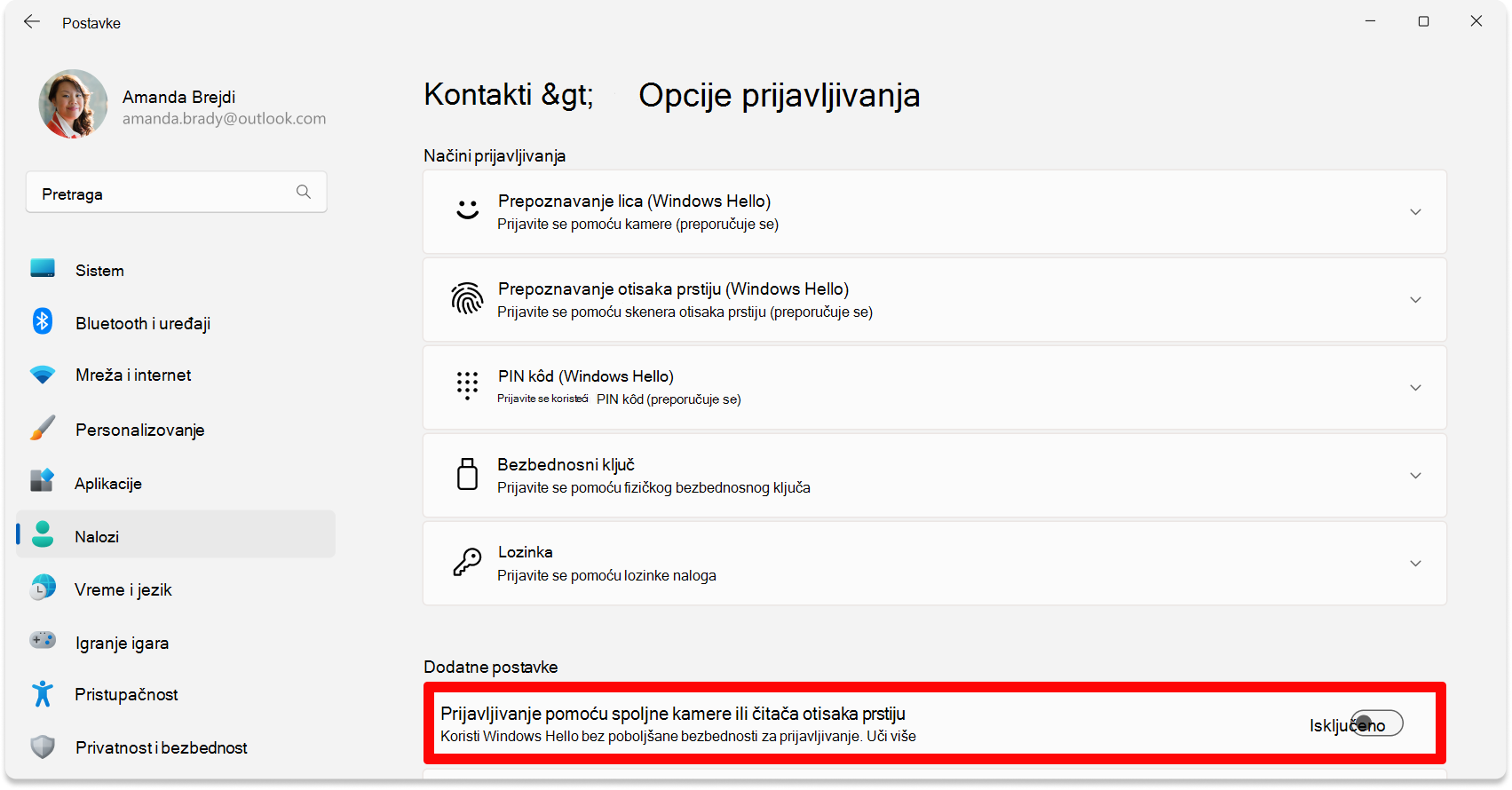Click the Pretraga search field
Viewport: 1512px width, 790px height.
[x=177, y=193]
